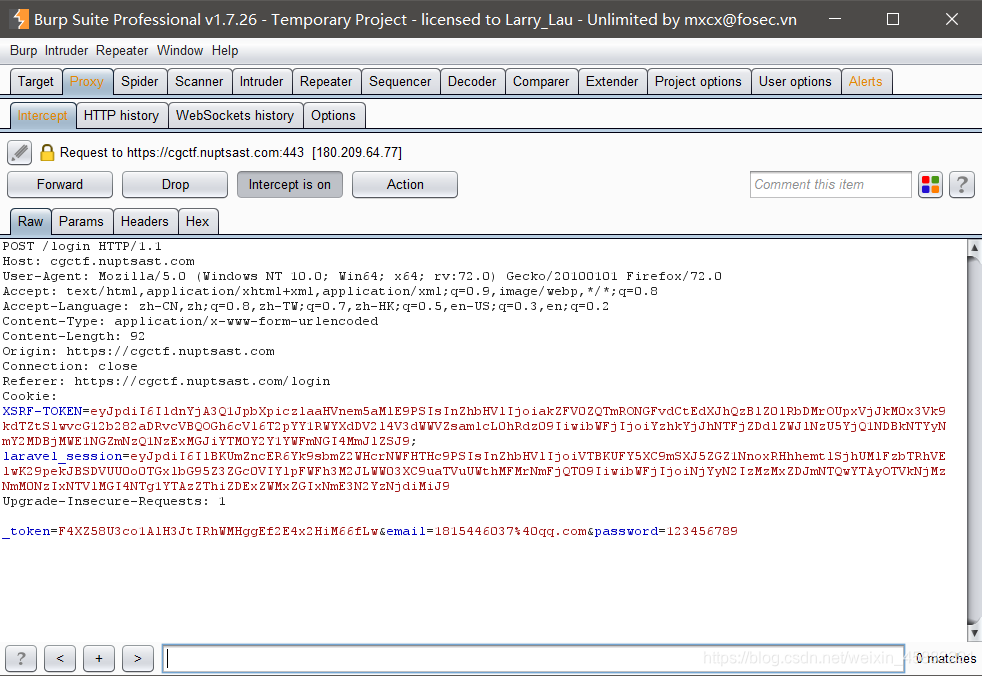
Task: Click the laravel_session cookie name
Action: tap(62, 457)
